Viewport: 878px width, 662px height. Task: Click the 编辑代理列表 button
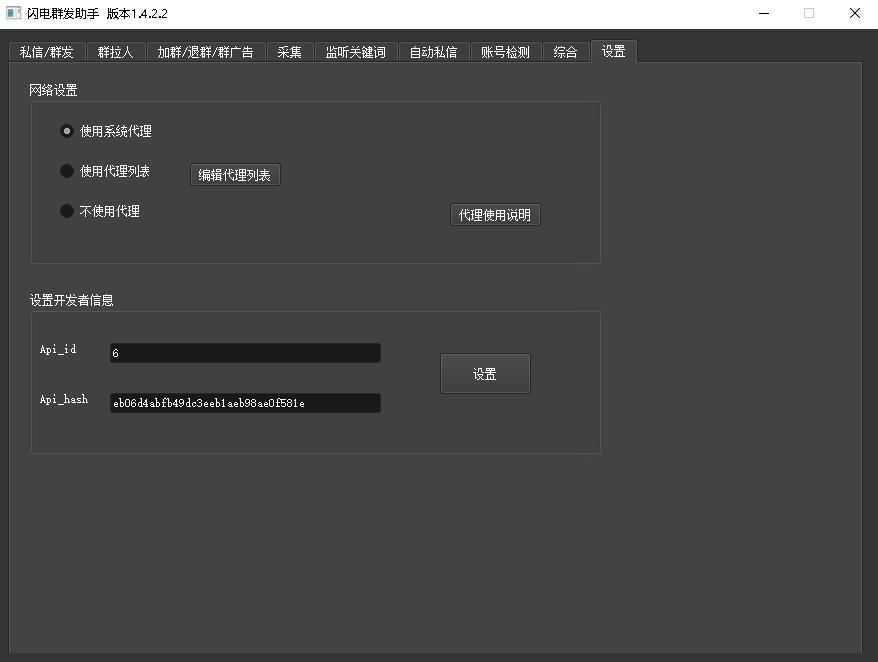click(x=235, y=175)
